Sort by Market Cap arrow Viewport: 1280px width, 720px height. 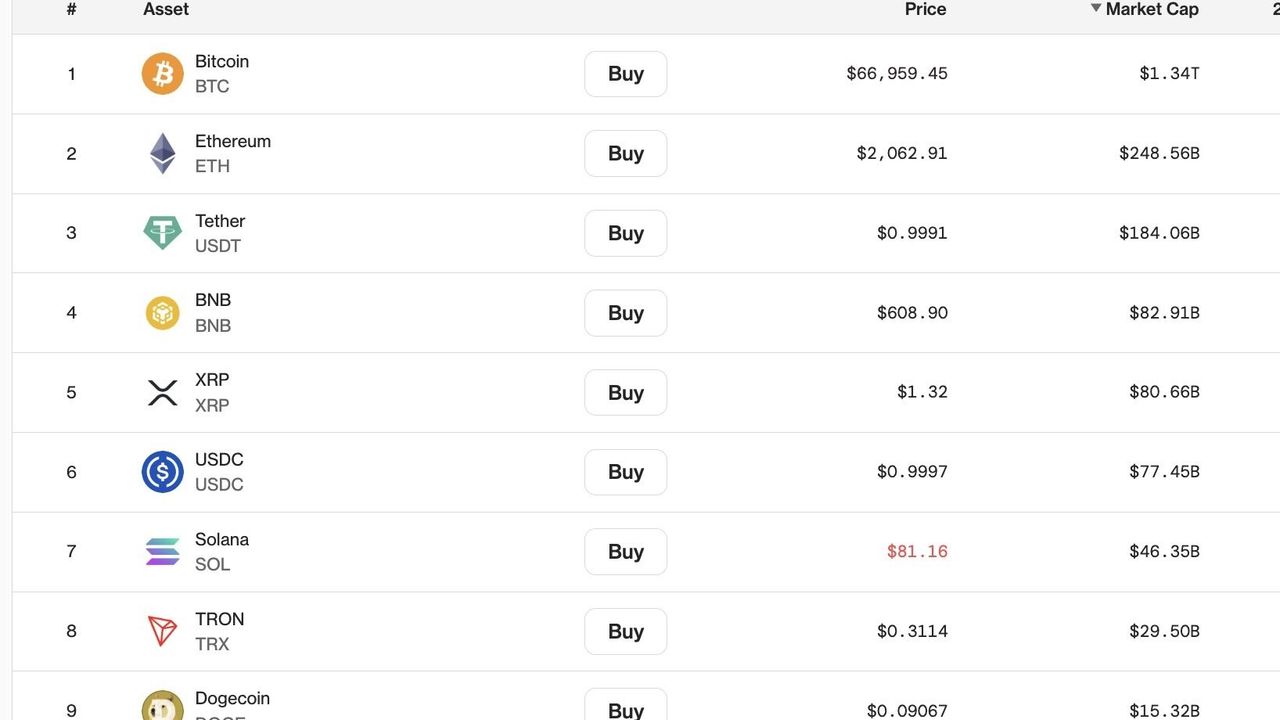[x=1096, y=9]
